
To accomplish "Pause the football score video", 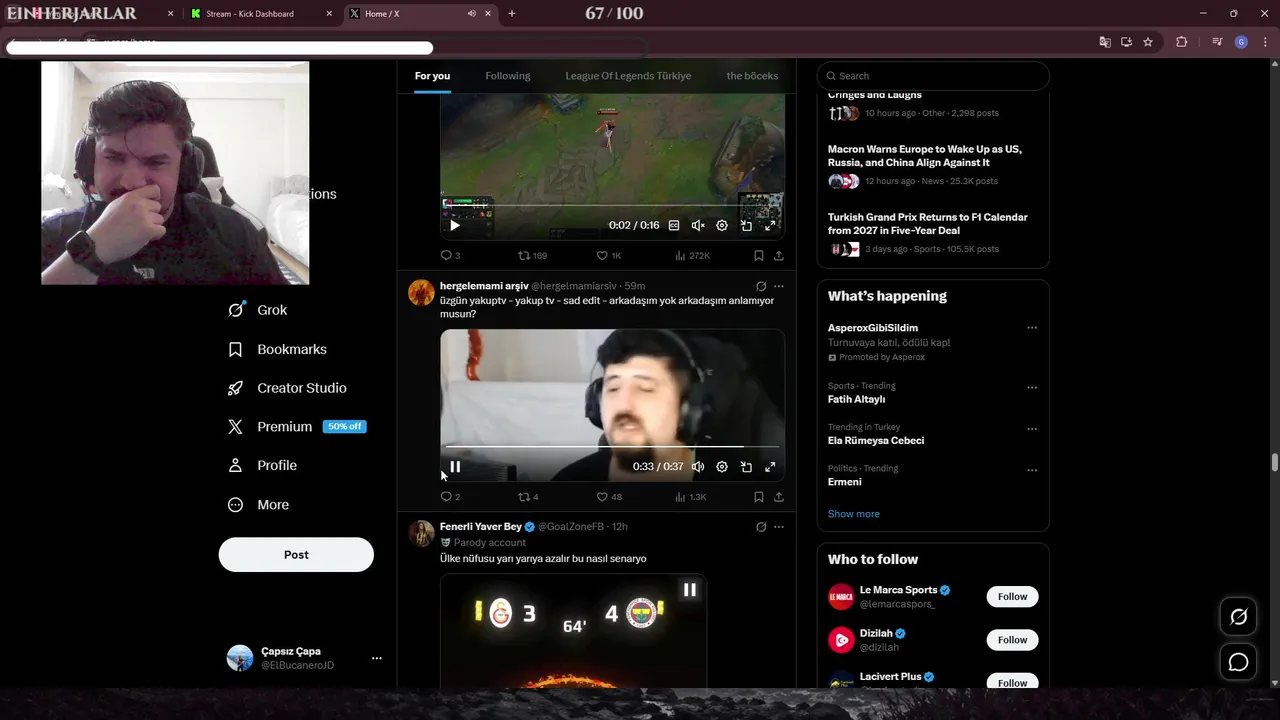I will tap(689, 590).
